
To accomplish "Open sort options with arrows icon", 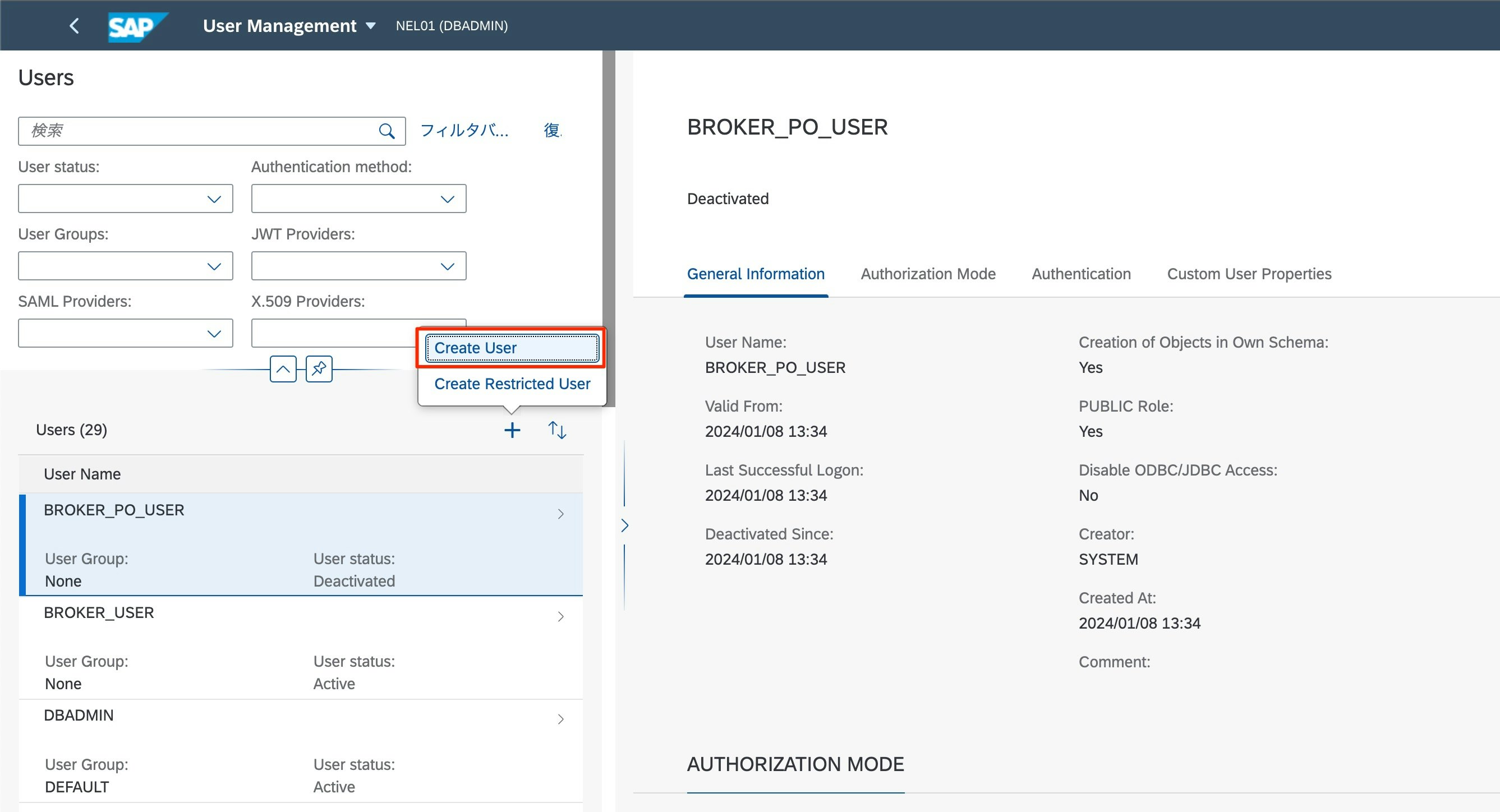I will point(556,430).
